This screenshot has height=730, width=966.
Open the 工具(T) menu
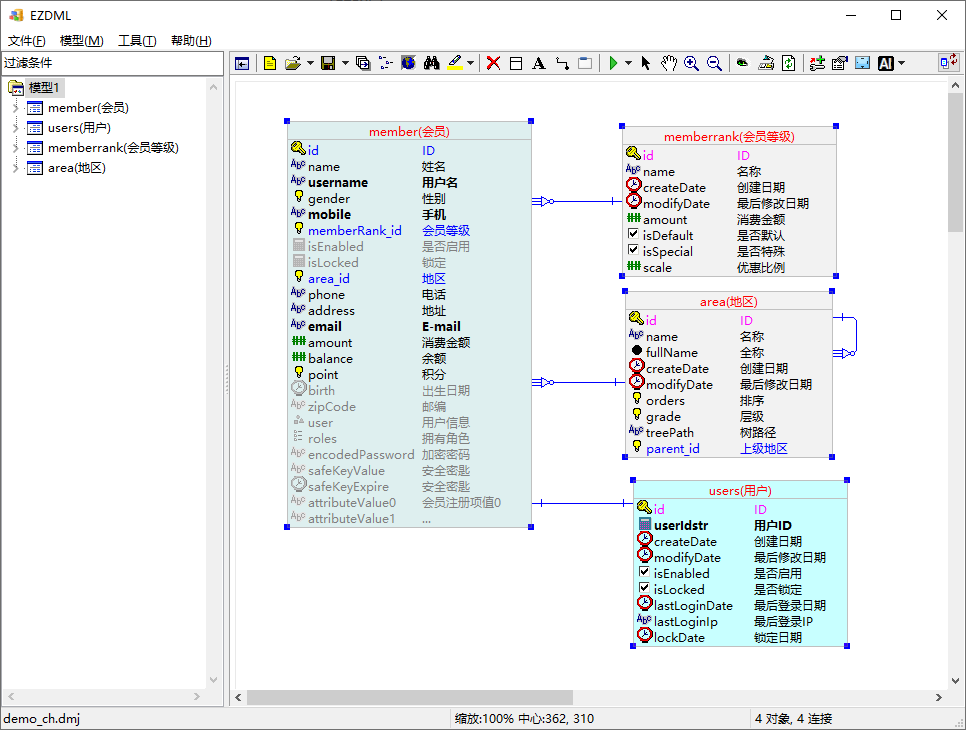137,41
